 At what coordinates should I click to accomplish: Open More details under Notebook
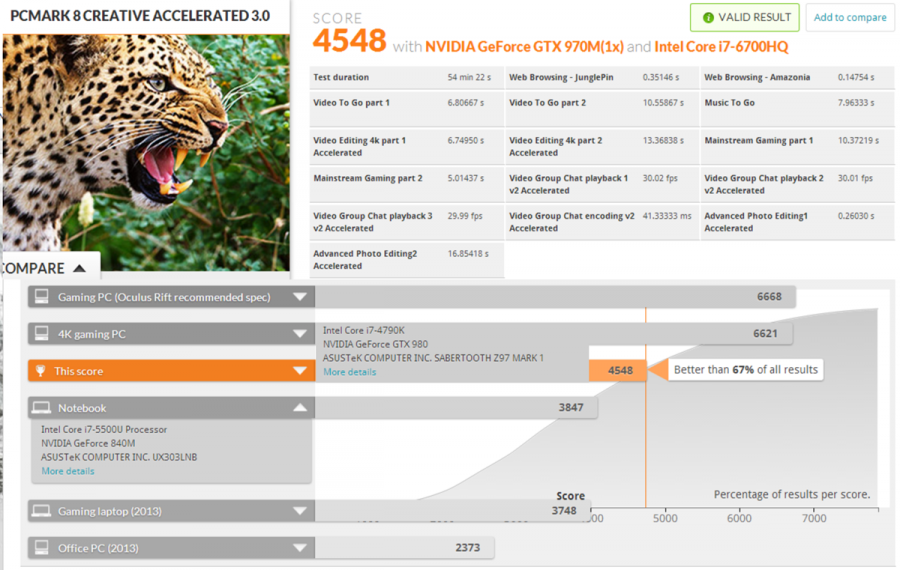(68, 471)
